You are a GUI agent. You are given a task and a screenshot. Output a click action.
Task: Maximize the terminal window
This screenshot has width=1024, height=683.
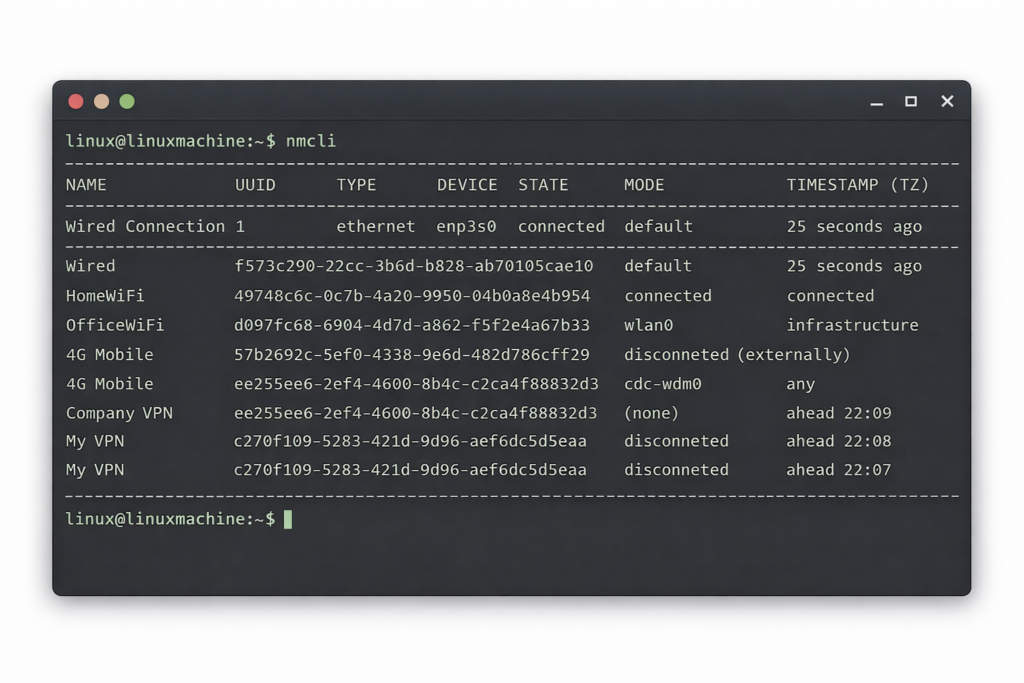[911, 101]
